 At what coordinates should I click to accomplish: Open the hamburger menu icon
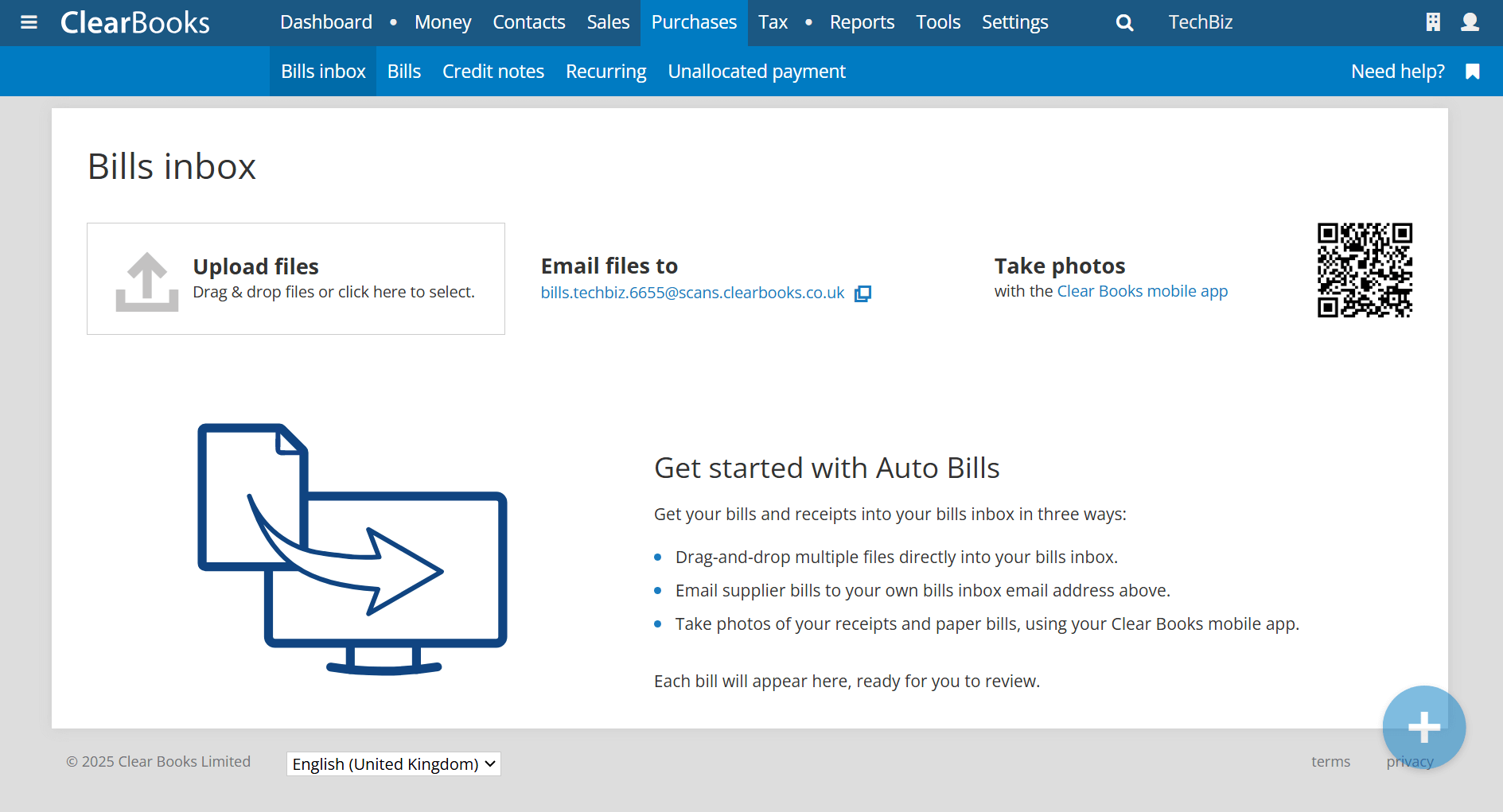tap(29, 22)
